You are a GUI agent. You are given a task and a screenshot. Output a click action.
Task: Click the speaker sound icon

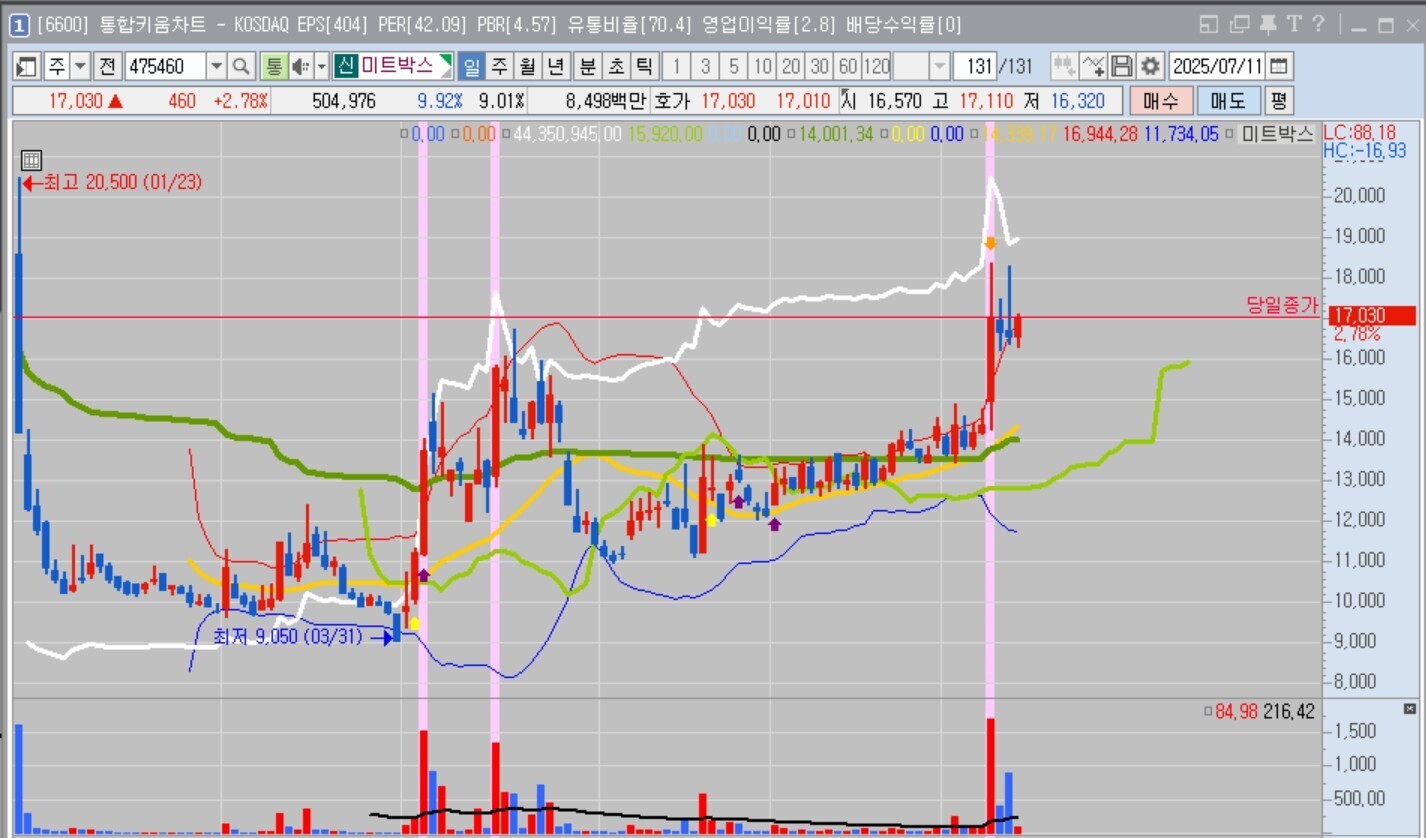click(x=300, y=67)
